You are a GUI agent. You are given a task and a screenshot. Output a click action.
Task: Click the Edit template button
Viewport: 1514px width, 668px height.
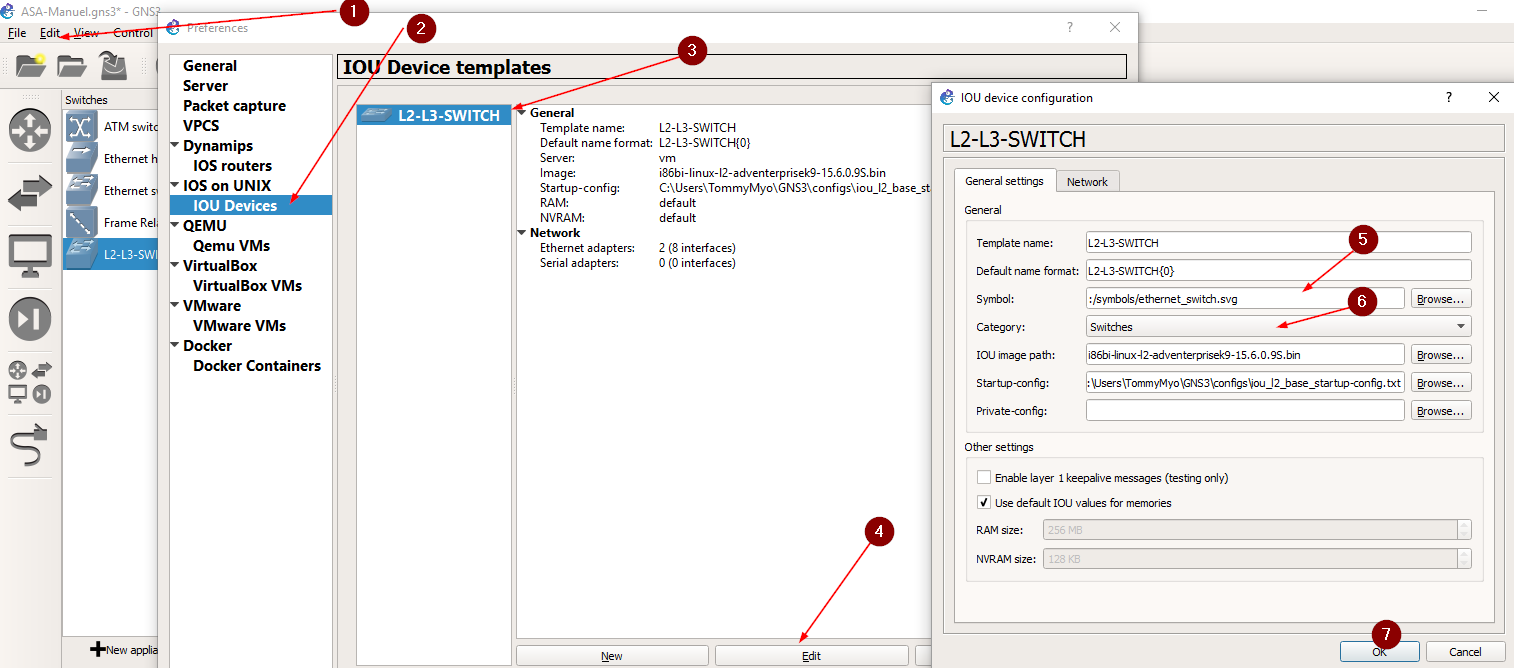(x=811, y=656)
